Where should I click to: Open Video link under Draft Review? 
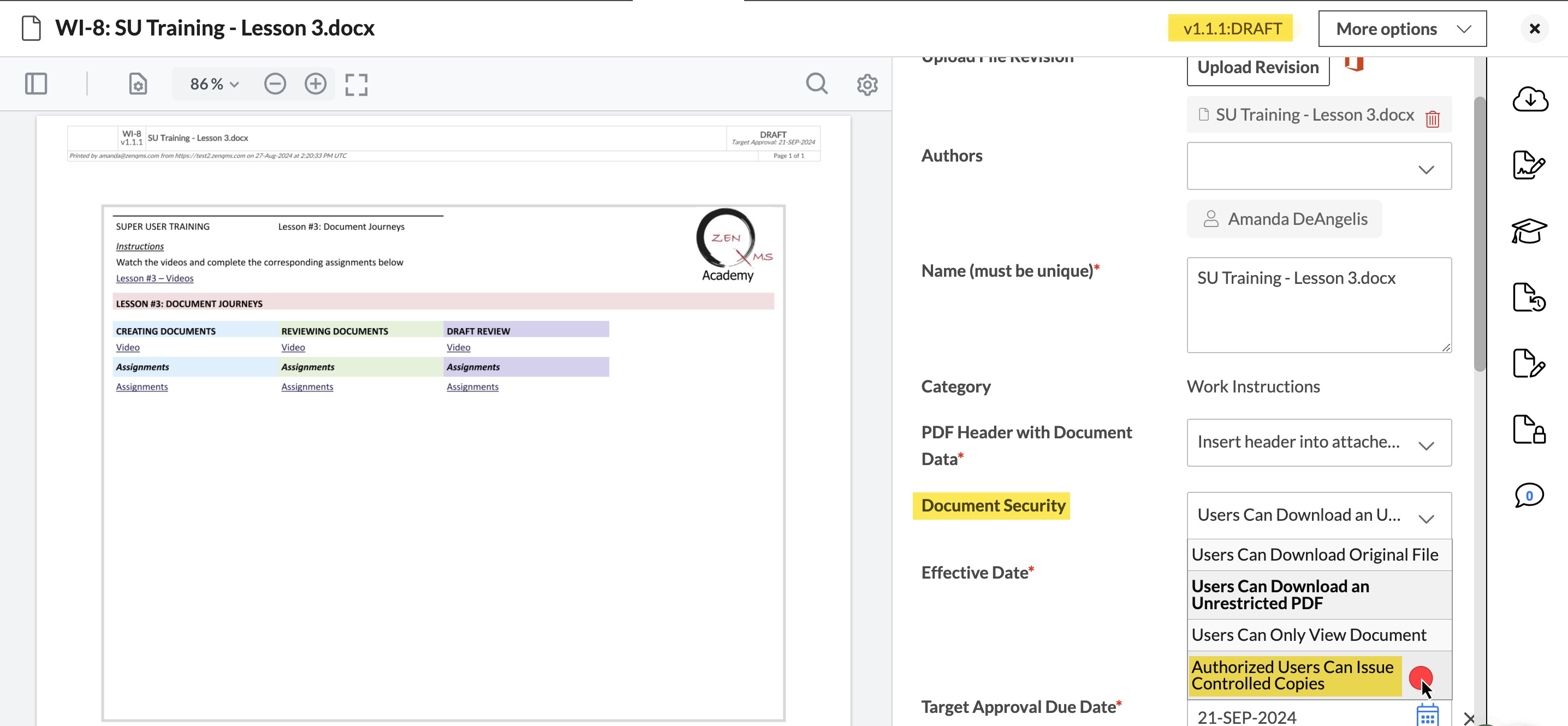coord(459,348)
